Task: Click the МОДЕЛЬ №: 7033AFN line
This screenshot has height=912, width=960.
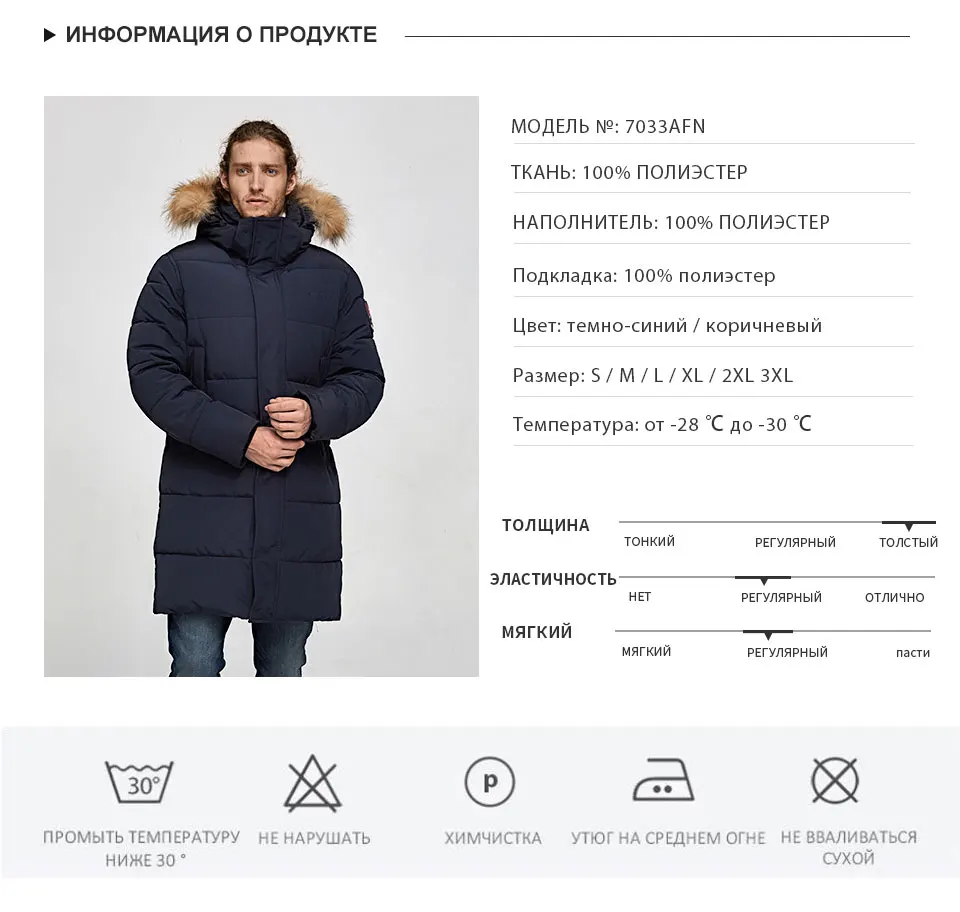Action: pos(608,127)
